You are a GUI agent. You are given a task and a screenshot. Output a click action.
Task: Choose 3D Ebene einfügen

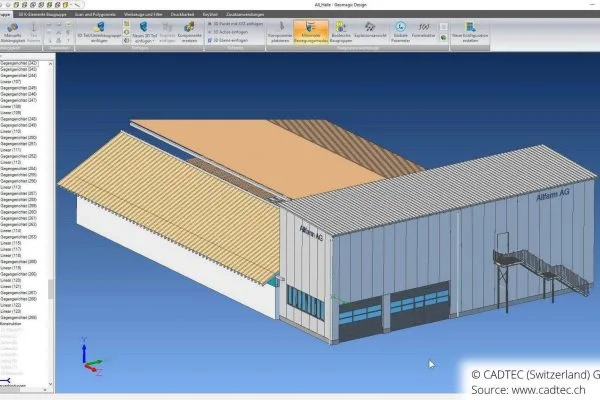click(228, 40)
